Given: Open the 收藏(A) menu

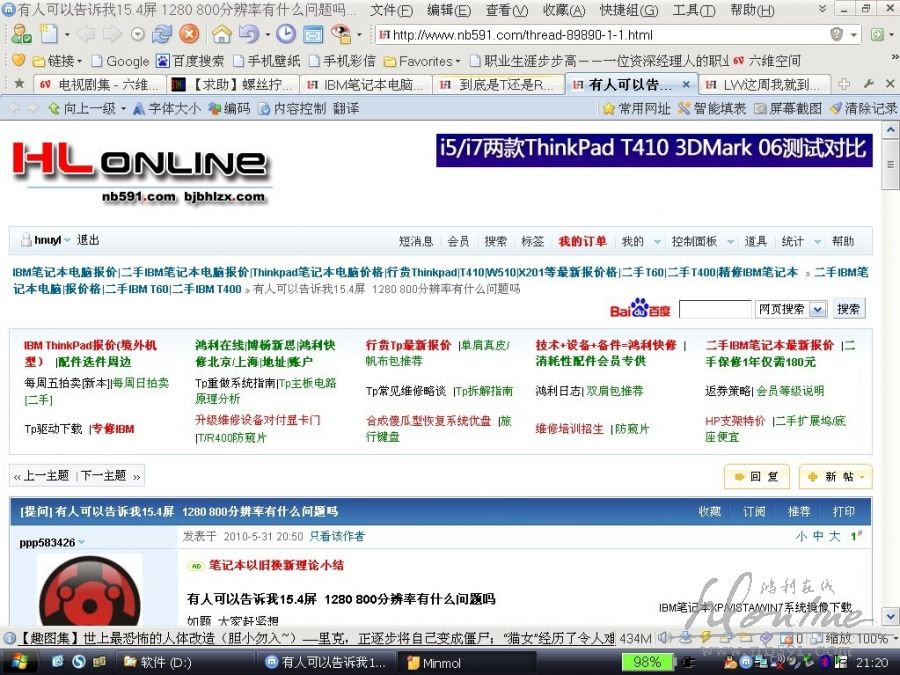Looking at the screenshot, I should [564, 10].
